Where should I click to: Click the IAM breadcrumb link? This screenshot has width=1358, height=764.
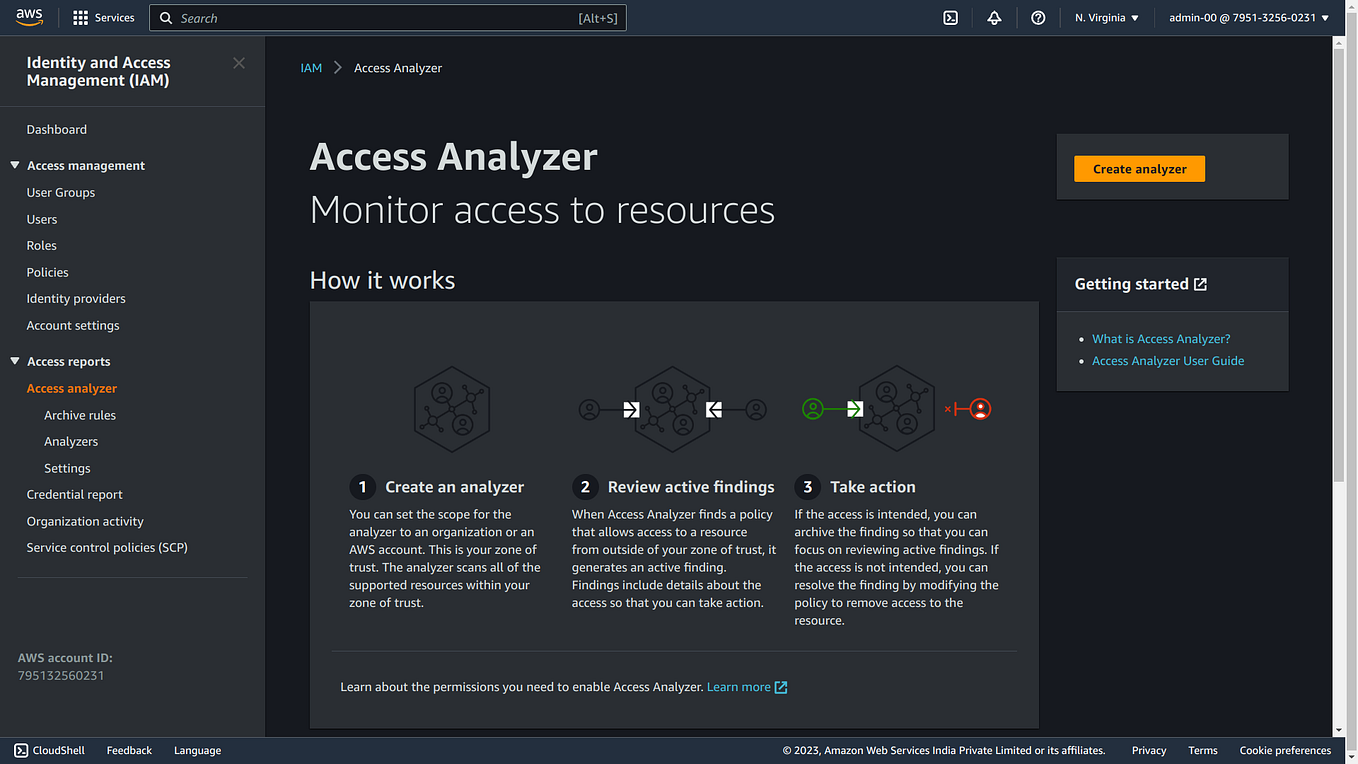tap(311, 67)
